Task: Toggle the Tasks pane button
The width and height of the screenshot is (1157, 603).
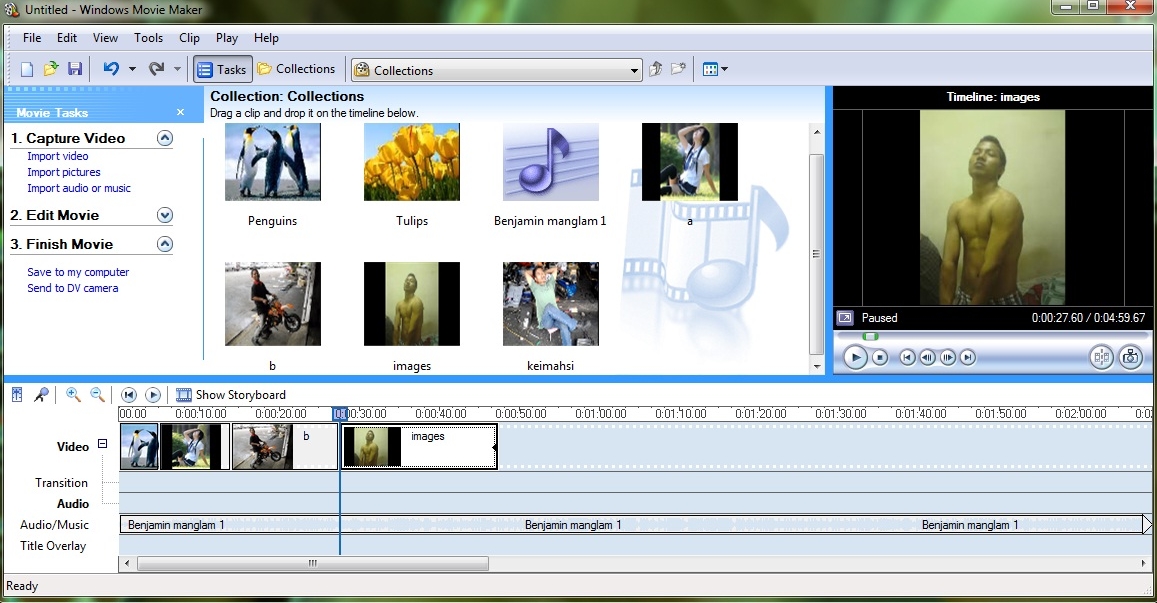Action: [223, 69]
